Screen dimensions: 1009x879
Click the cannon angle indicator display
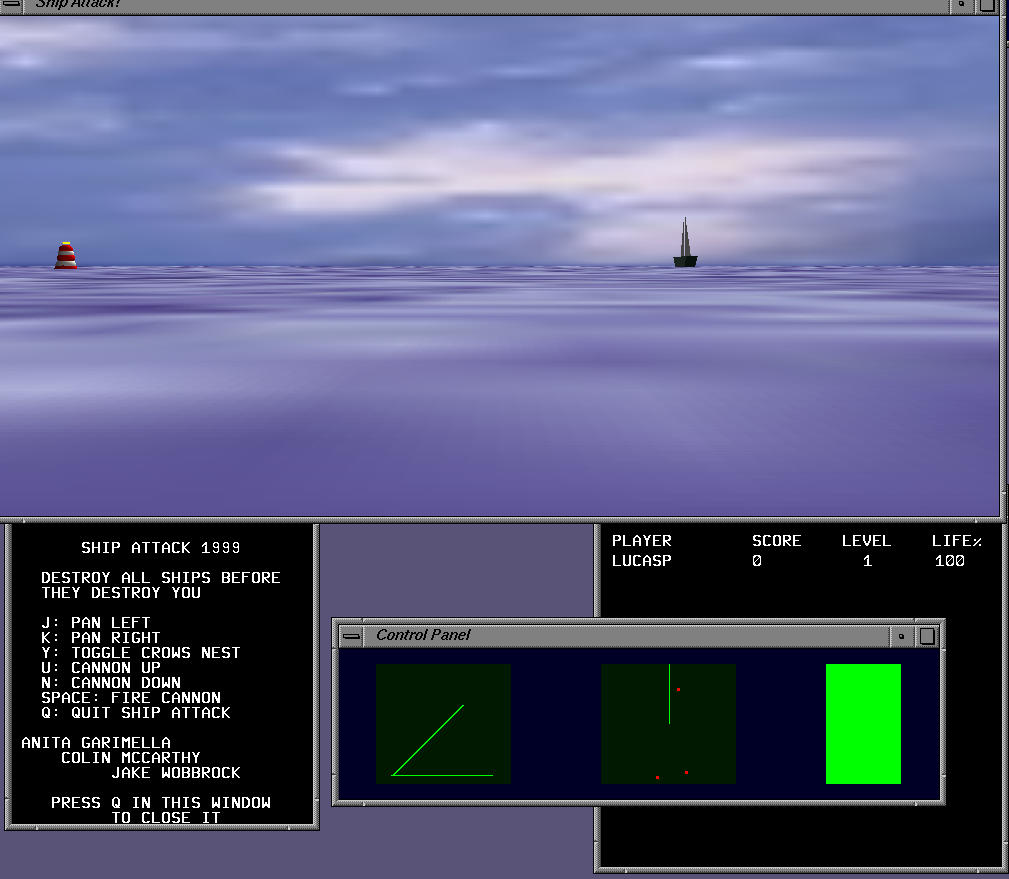(x=443, y=723)
